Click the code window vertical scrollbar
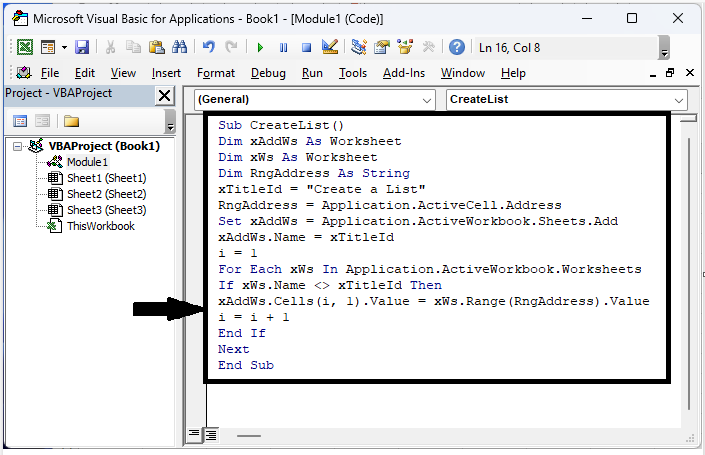705x455 pixels. coord(688,274)
